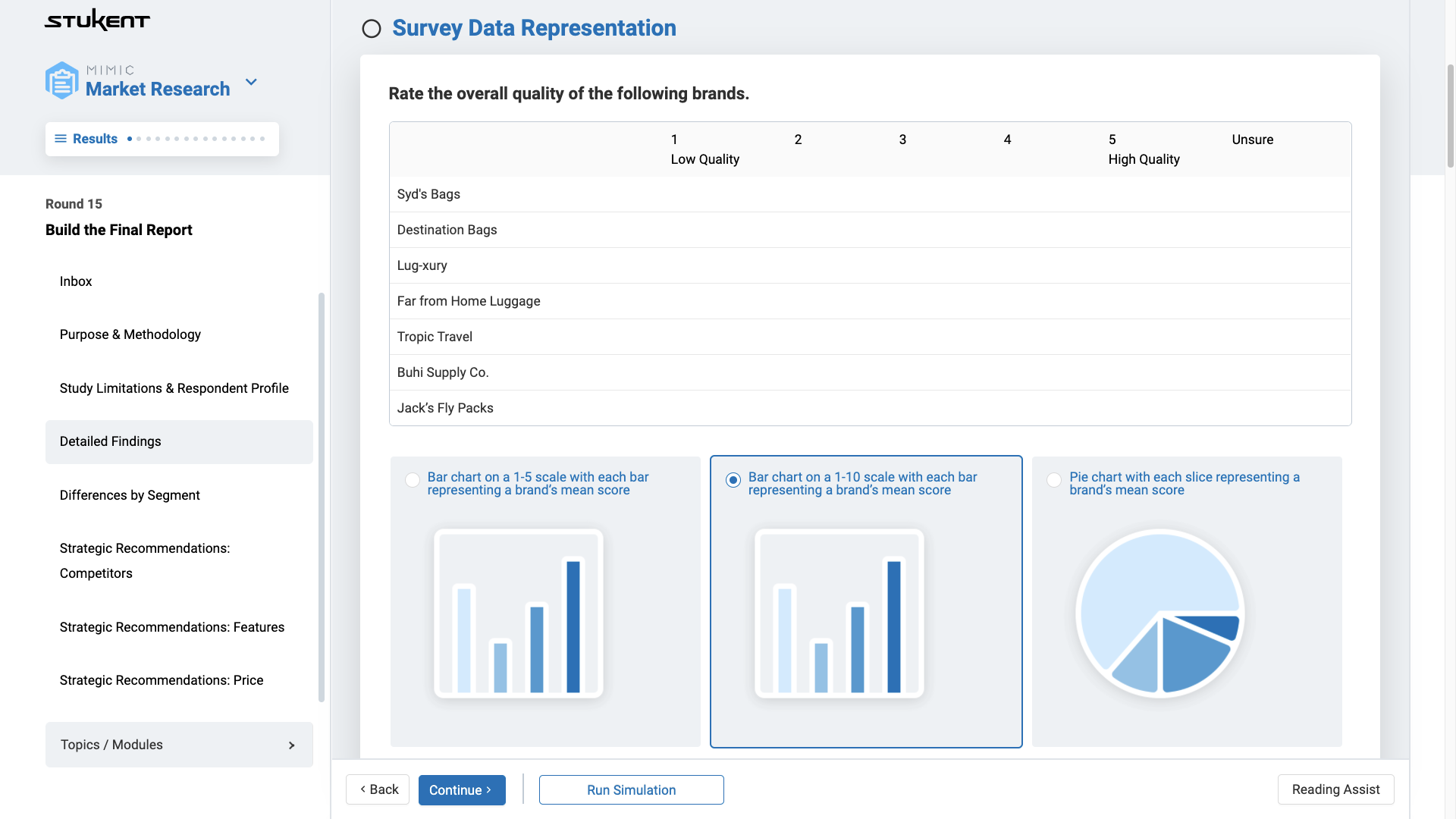Click the Stukent logo icon
The height and width of the screenshot is (819, 1456).
(x=97, y=19)
